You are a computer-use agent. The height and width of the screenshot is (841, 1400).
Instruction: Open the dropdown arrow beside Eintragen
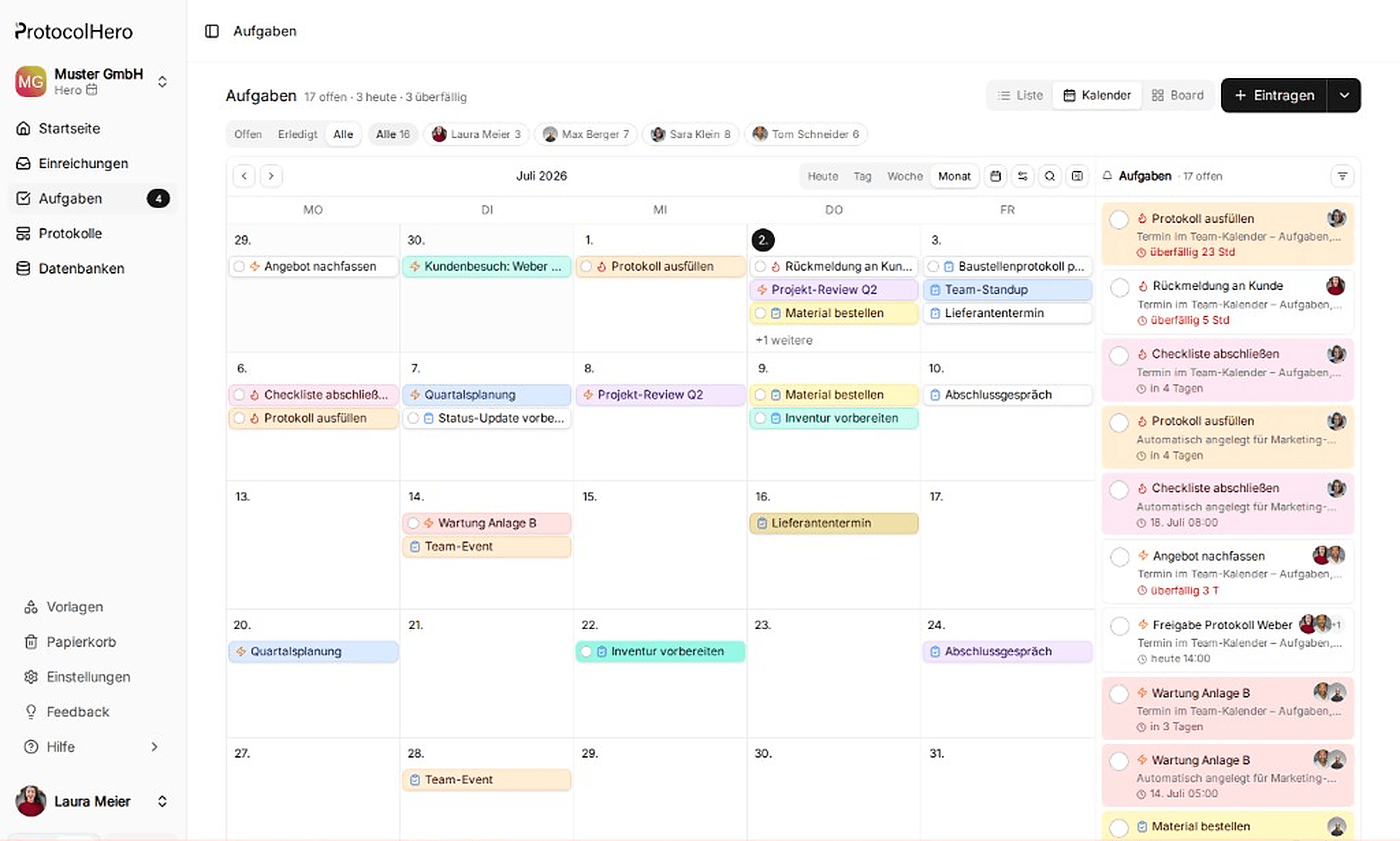1345,95
